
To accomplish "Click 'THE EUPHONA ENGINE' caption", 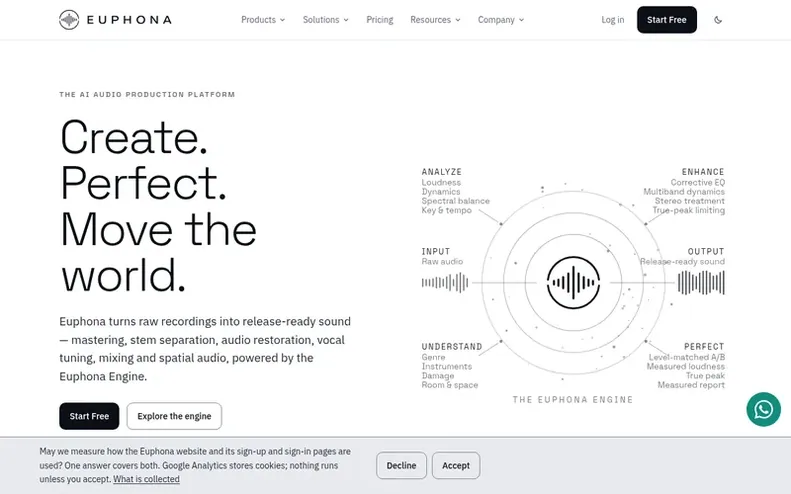I will pos(573,400).
